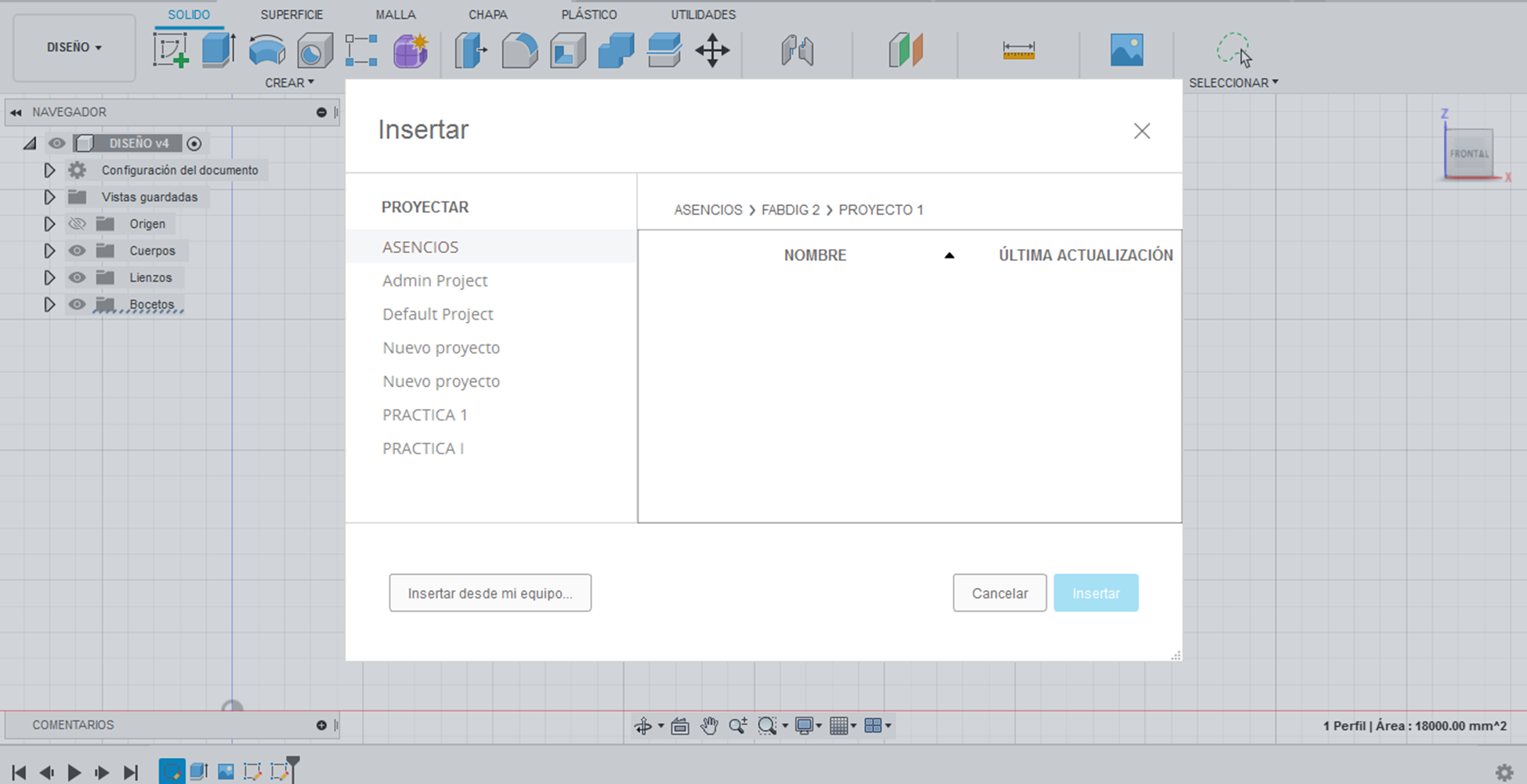The height and width of the screenshot is (784, 1527).
Task: Open timeline settings gear
Action: tap(1504, 772)
